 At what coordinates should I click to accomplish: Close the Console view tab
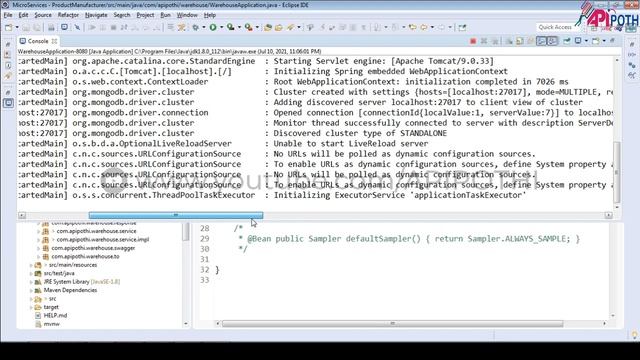pyautogui.click(x=54, y=41)
